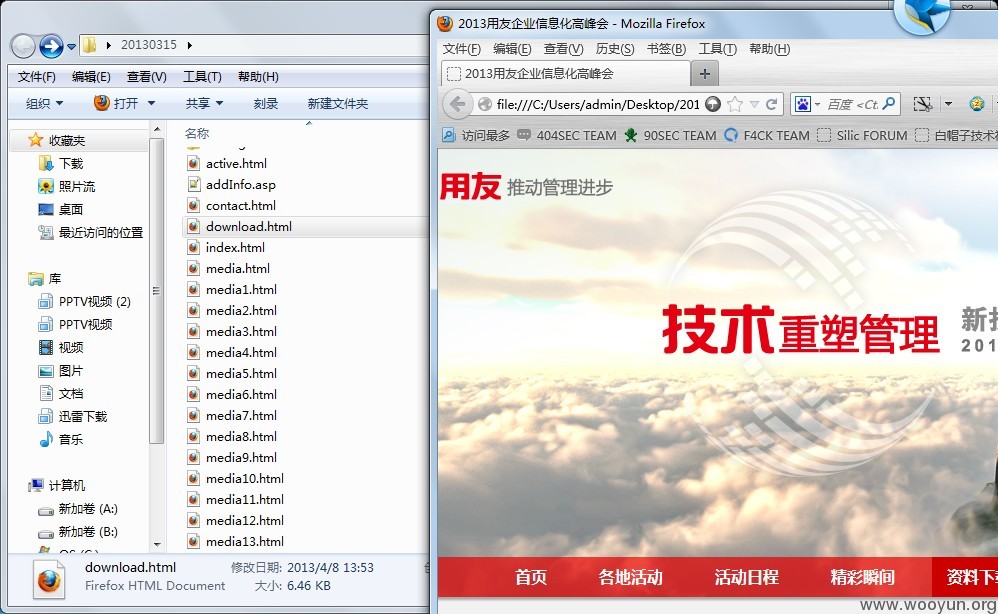Open Explorer's 帮助(H) menu
998x614 pixels.
(x=258, y=77)
